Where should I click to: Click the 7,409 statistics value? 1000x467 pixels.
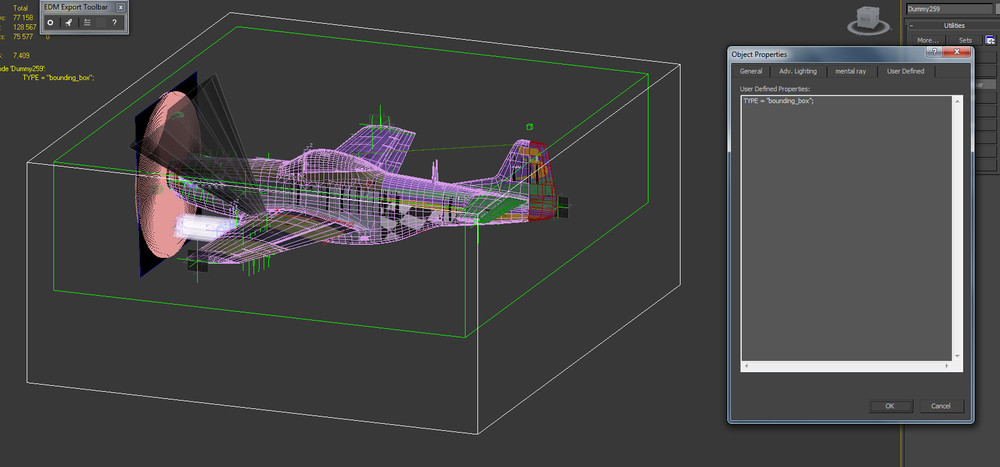pyautogui.click(x=21, y=56)
